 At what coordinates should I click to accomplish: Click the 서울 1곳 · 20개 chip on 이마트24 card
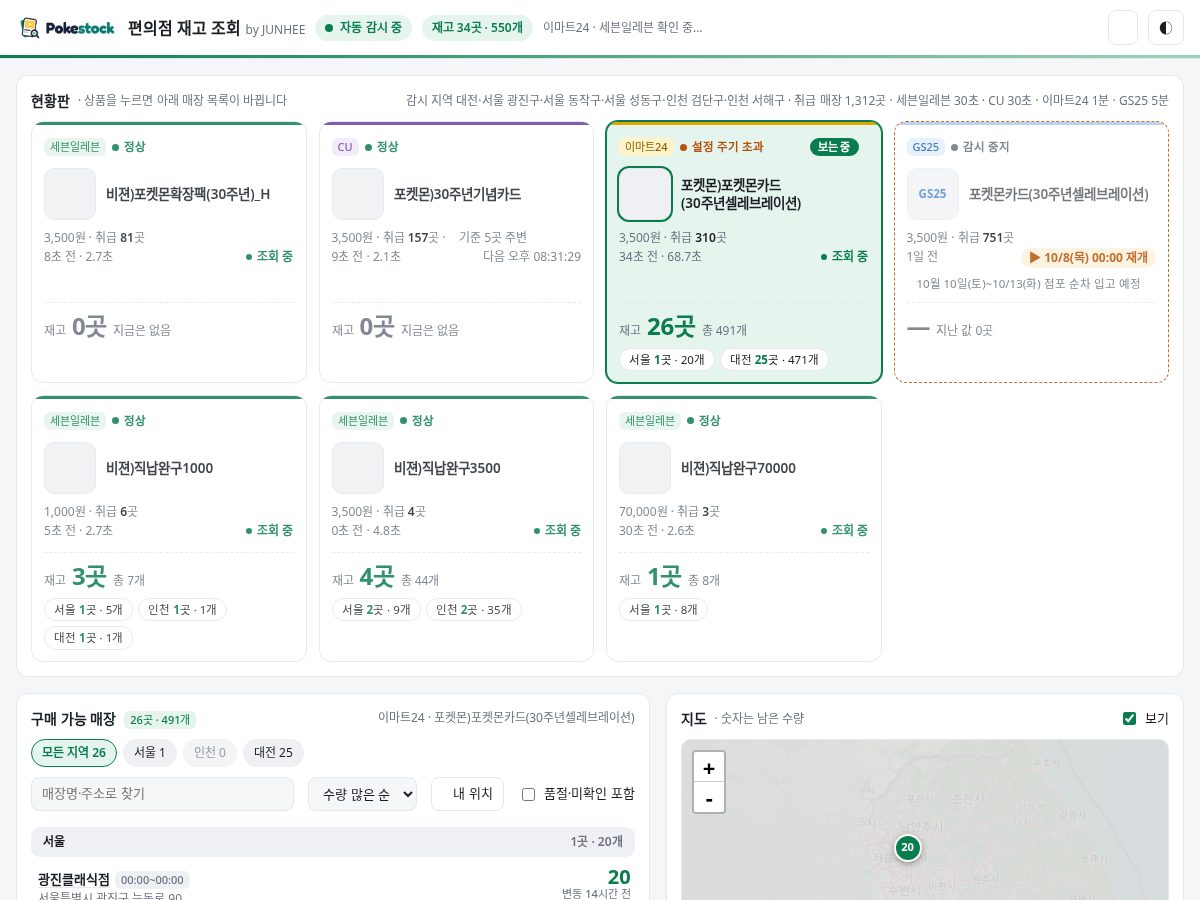coord(667,360)
